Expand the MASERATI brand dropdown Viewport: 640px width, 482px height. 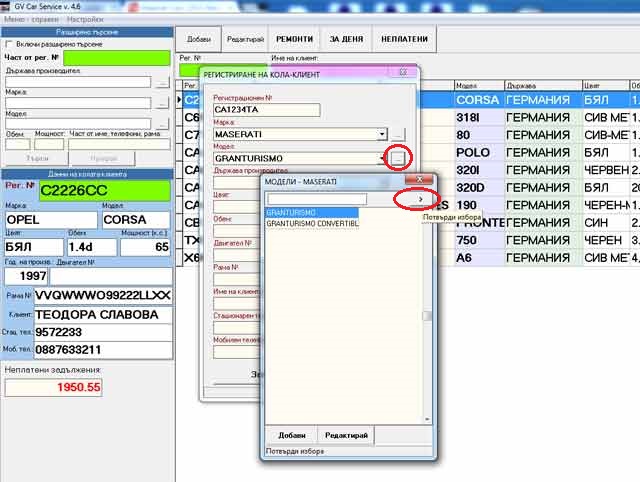click(x=382, y=134)
